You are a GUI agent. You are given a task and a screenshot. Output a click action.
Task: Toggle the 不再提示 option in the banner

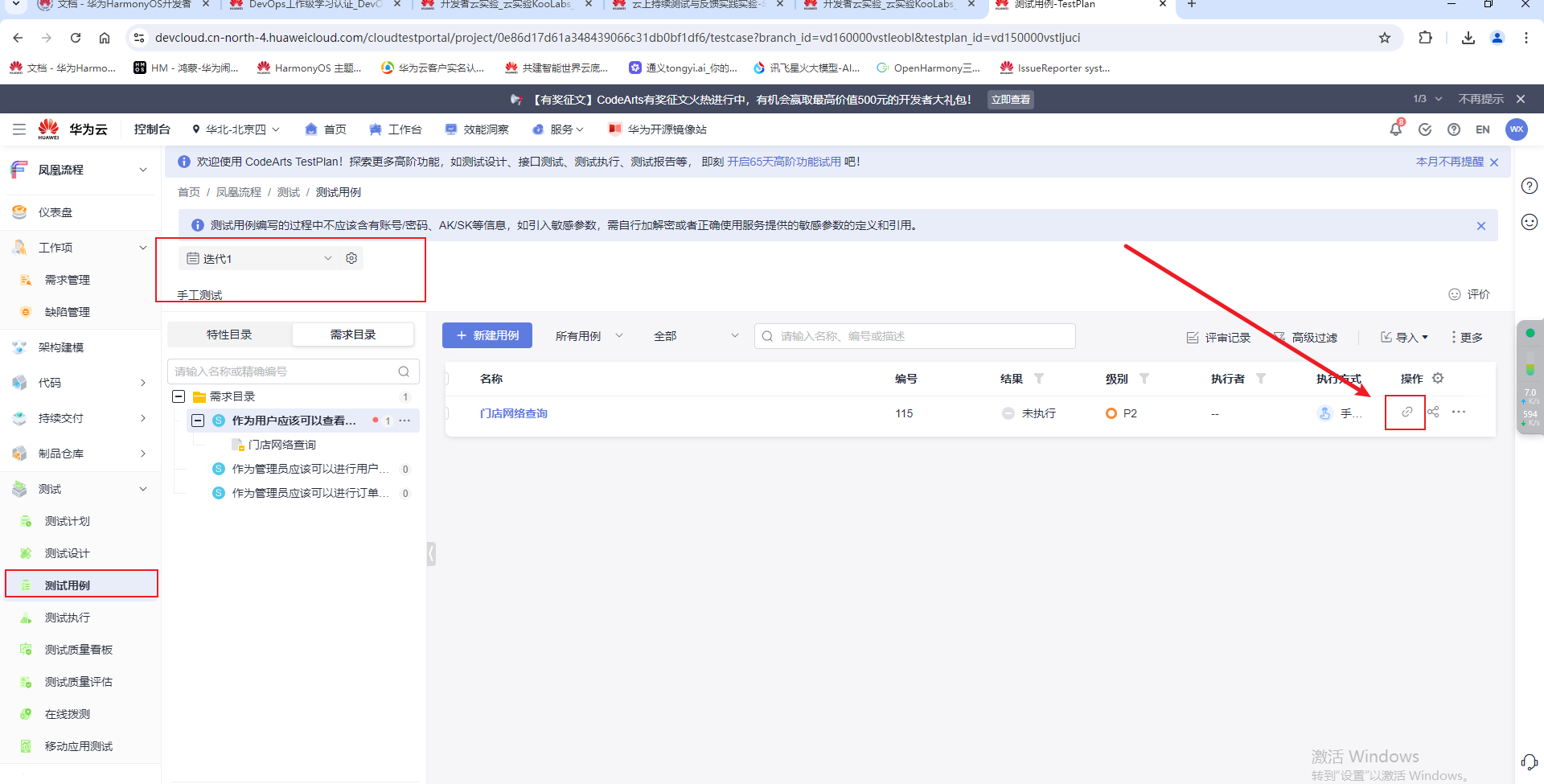[x=1480, y=98]
